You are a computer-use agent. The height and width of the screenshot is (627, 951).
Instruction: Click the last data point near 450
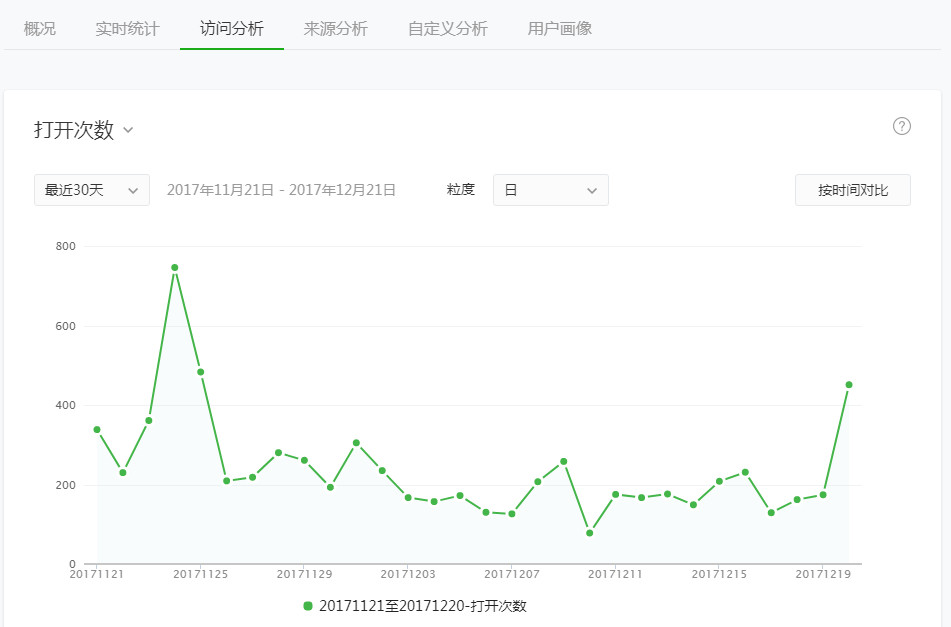(849, 384)
